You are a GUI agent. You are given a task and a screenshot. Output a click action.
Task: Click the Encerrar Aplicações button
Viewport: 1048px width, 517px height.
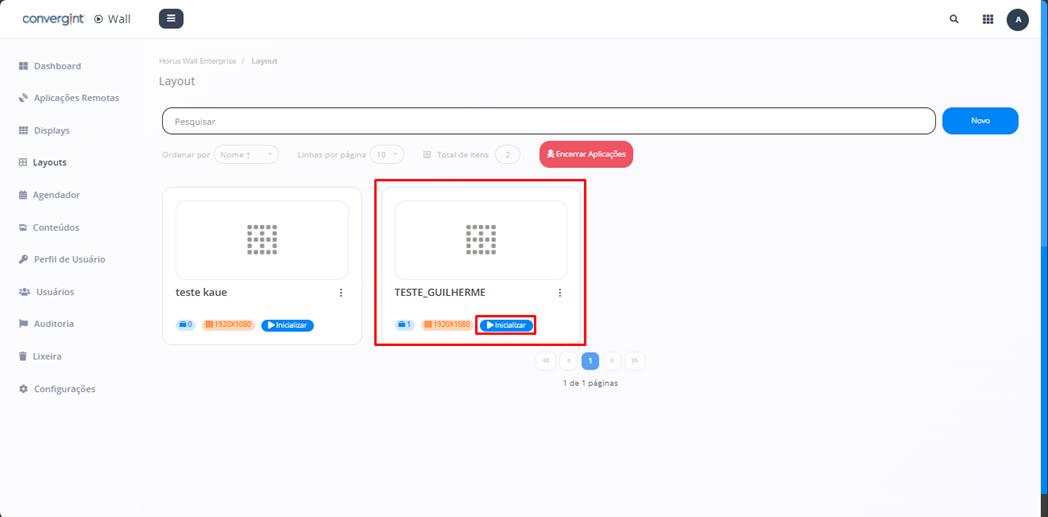click(586, 154)
